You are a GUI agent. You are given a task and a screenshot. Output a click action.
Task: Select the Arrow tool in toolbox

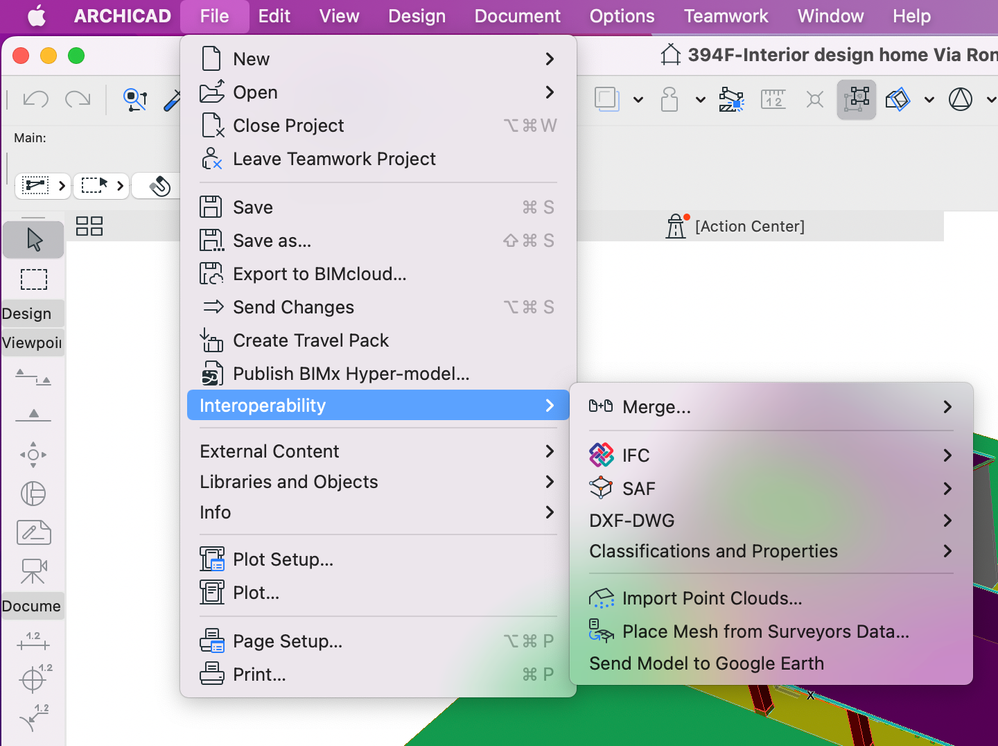click(33, 240)
